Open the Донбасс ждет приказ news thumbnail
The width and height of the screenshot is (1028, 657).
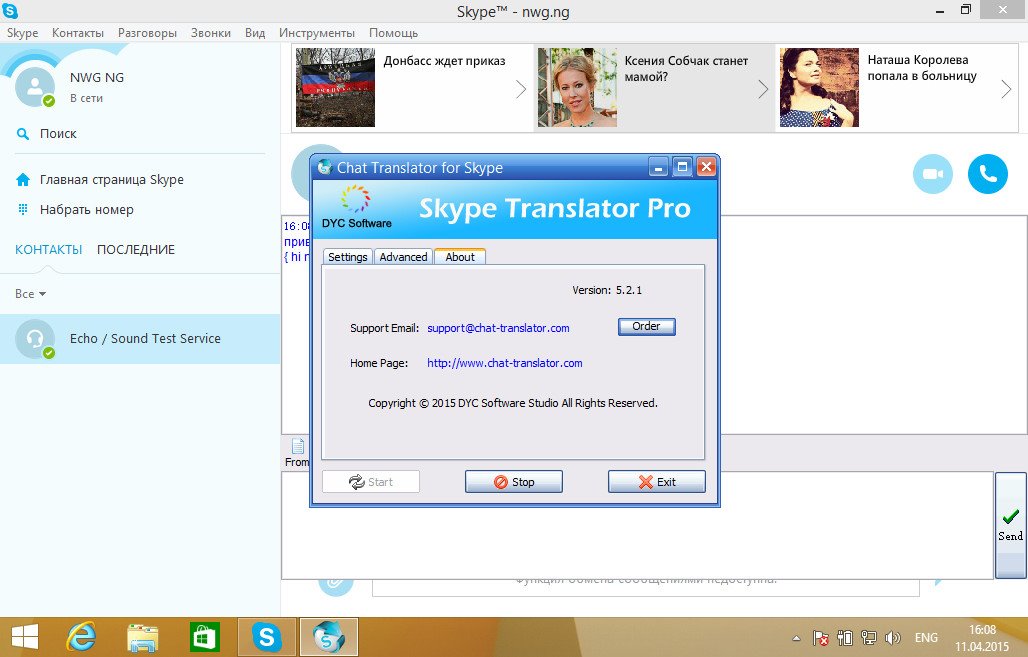tap(335, 87)
